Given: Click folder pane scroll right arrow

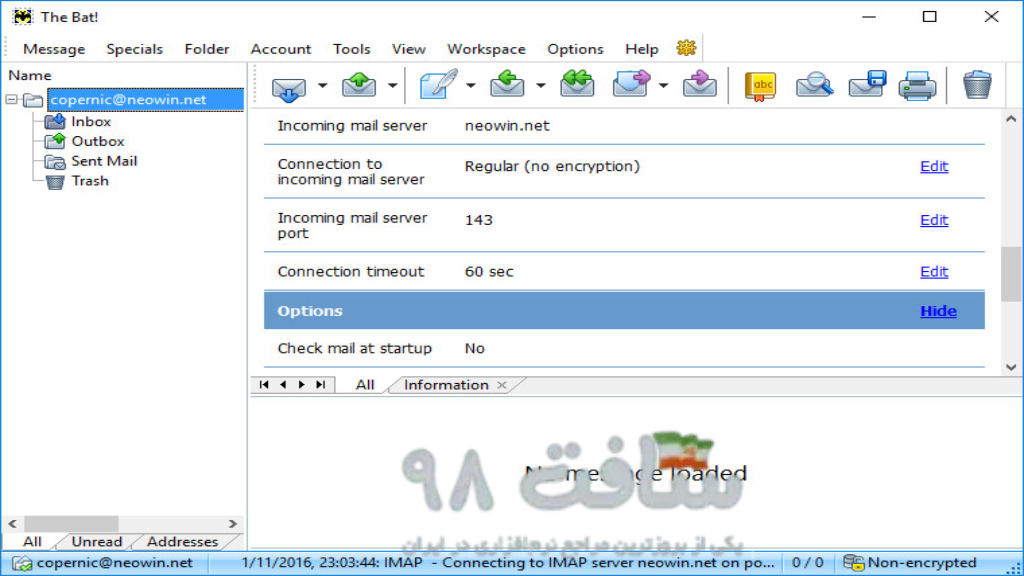Looking at the screenshot, I should pos(232,524).
